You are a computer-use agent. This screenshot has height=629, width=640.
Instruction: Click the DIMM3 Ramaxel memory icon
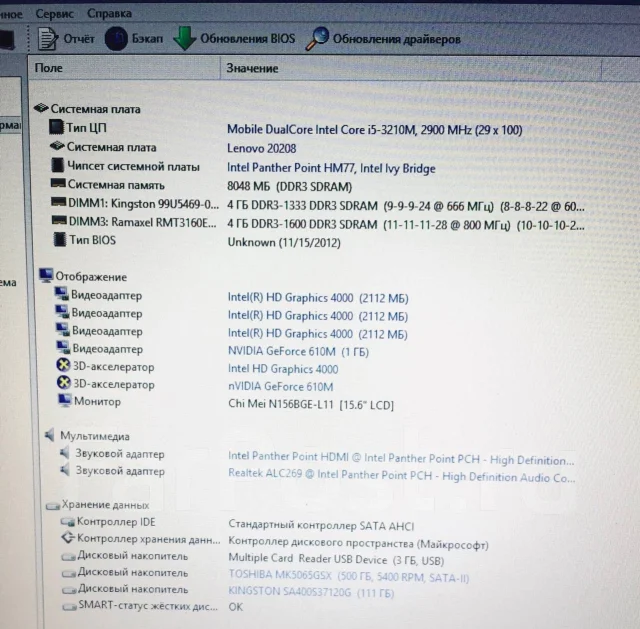pyautogui.click(x=59, y=221)
